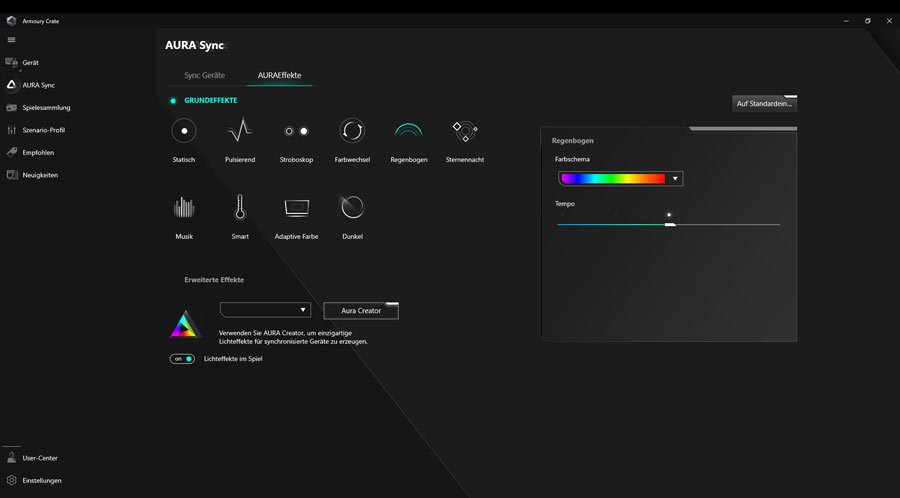Screen dimensions: 900x498
Task: Click the AURA Sync page title
Action: 194,45
